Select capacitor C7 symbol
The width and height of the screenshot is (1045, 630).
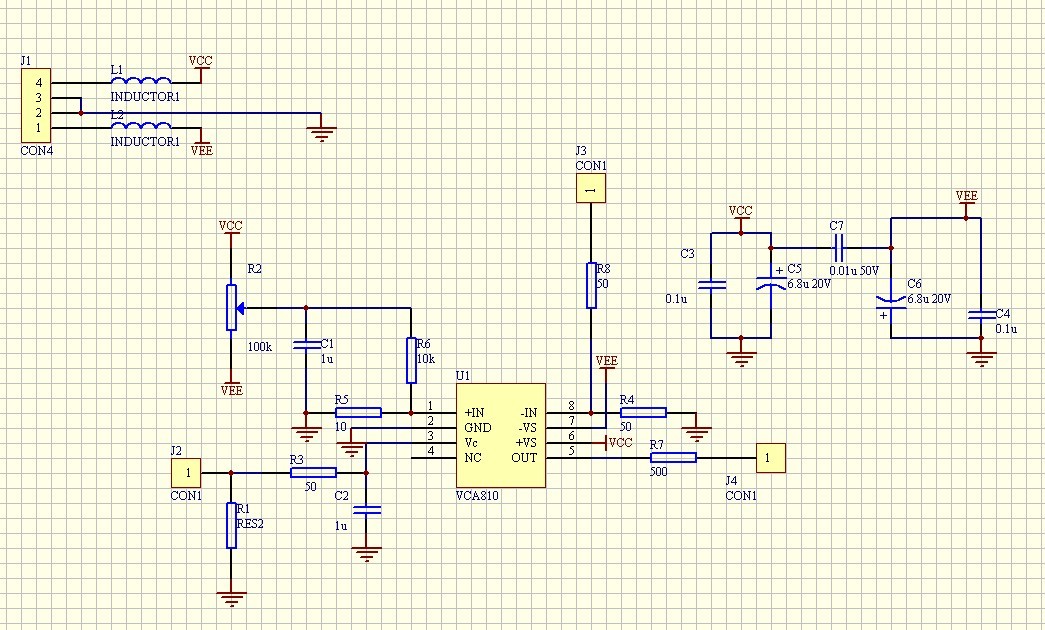838,248
